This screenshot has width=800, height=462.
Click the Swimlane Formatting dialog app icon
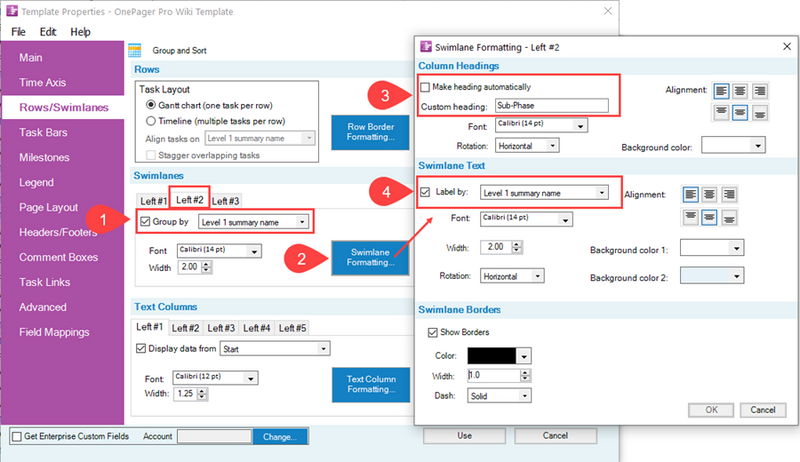click(426, 47)
